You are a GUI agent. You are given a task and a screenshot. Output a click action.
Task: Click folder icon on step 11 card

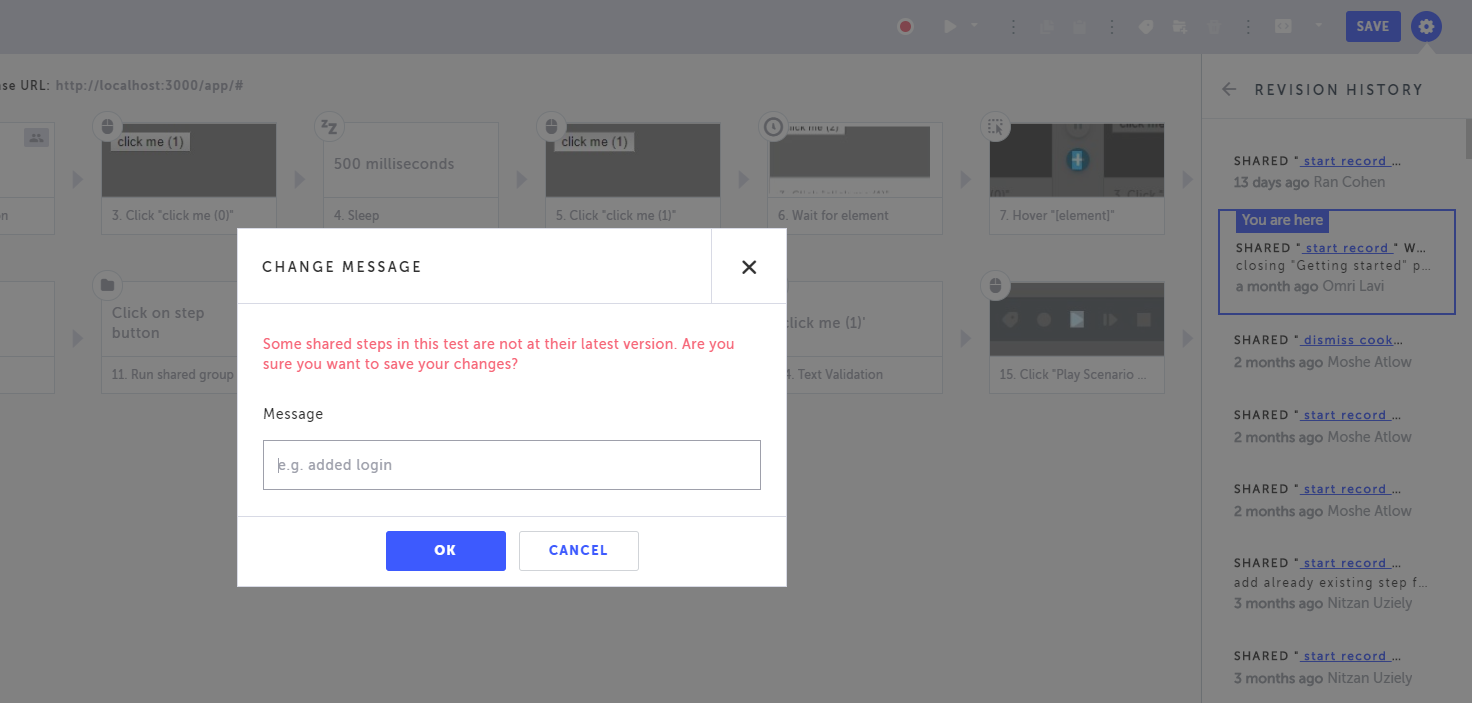click(x=106, y=285)
